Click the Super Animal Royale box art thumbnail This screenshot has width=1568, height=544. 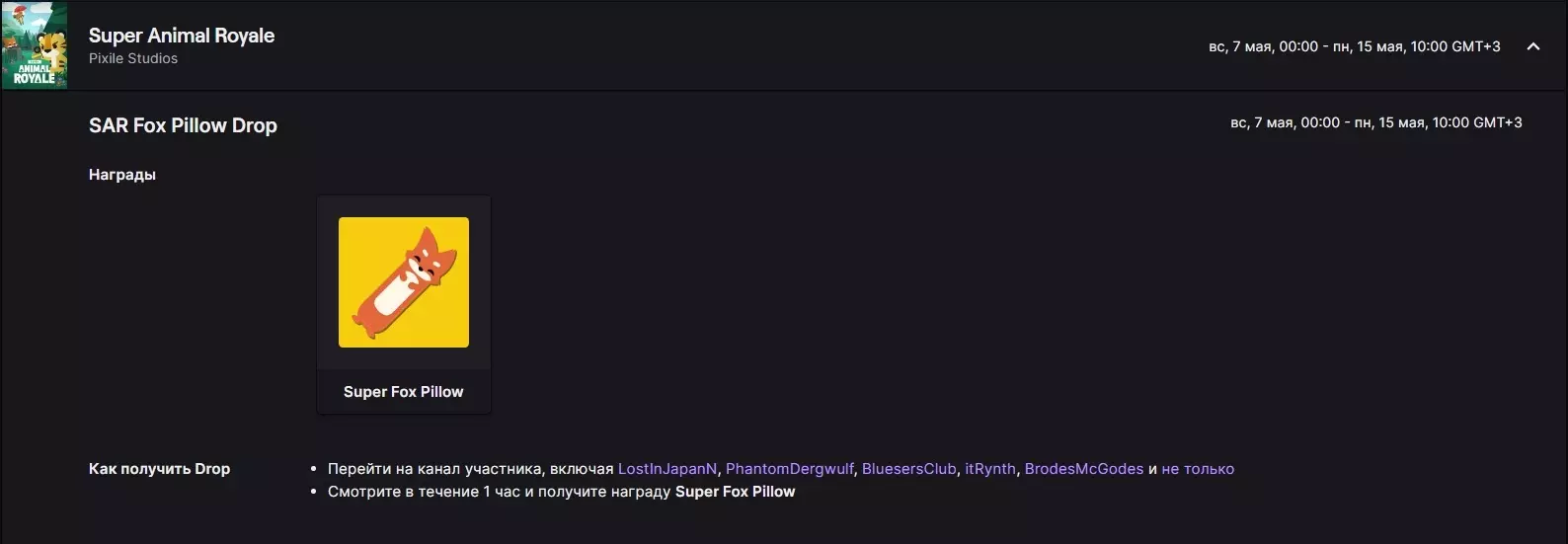35,45
